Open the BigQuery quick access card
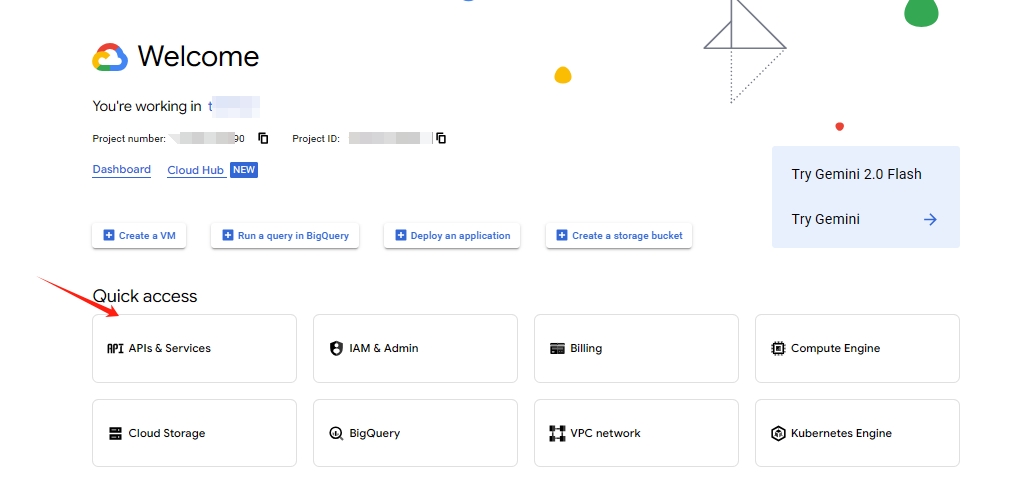This screenshot has height=488, width=1011. (x=415, y=433)
